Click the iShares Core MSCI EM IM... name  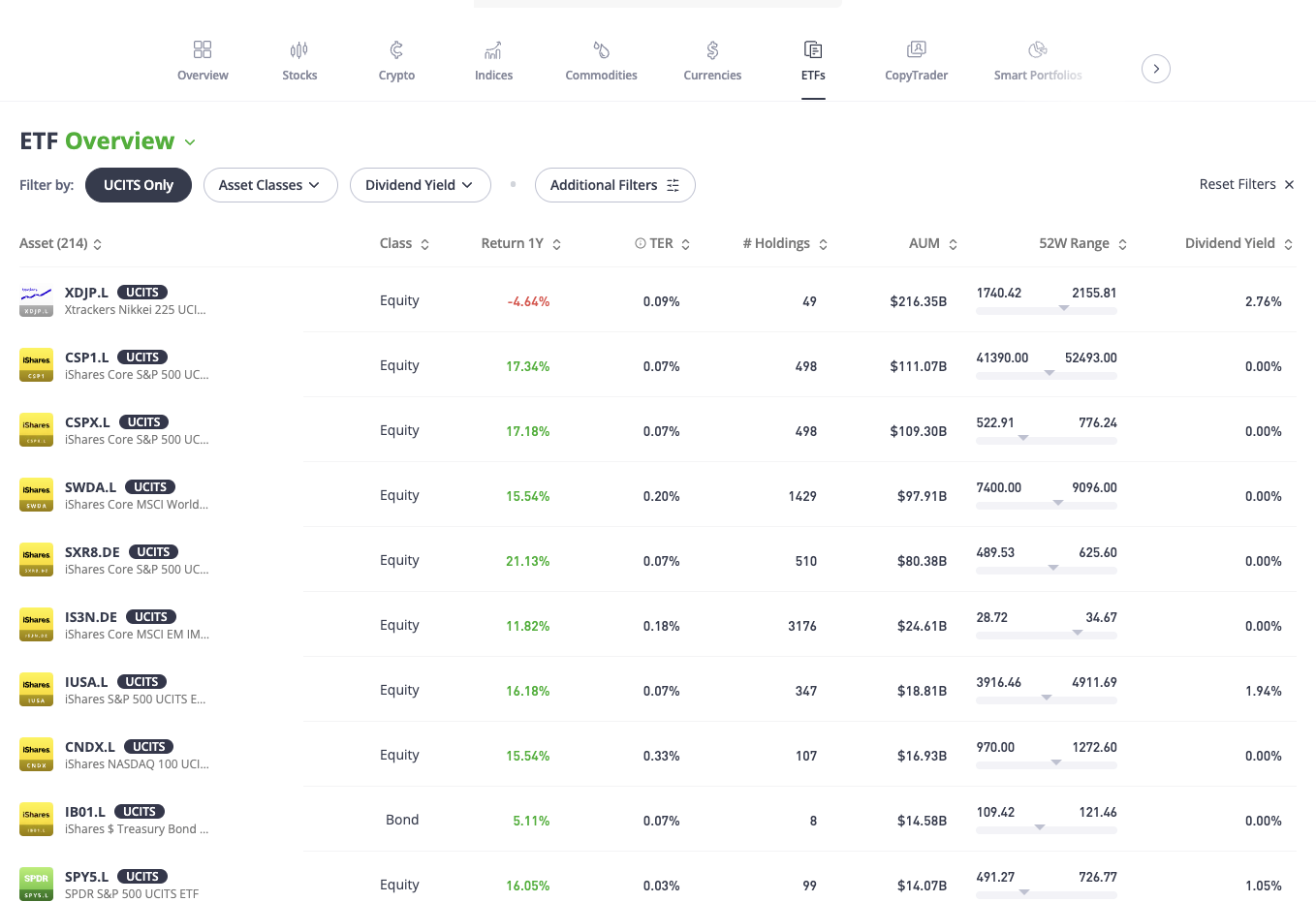point(137,634)
